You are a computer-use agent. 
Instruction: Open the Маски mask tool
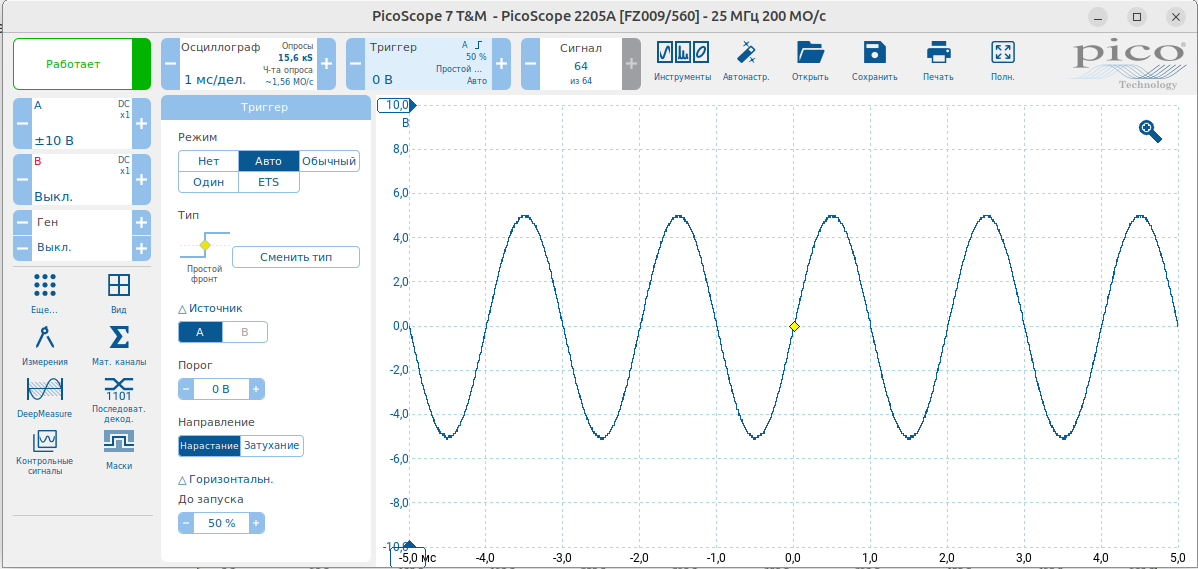tap(119, 442)
